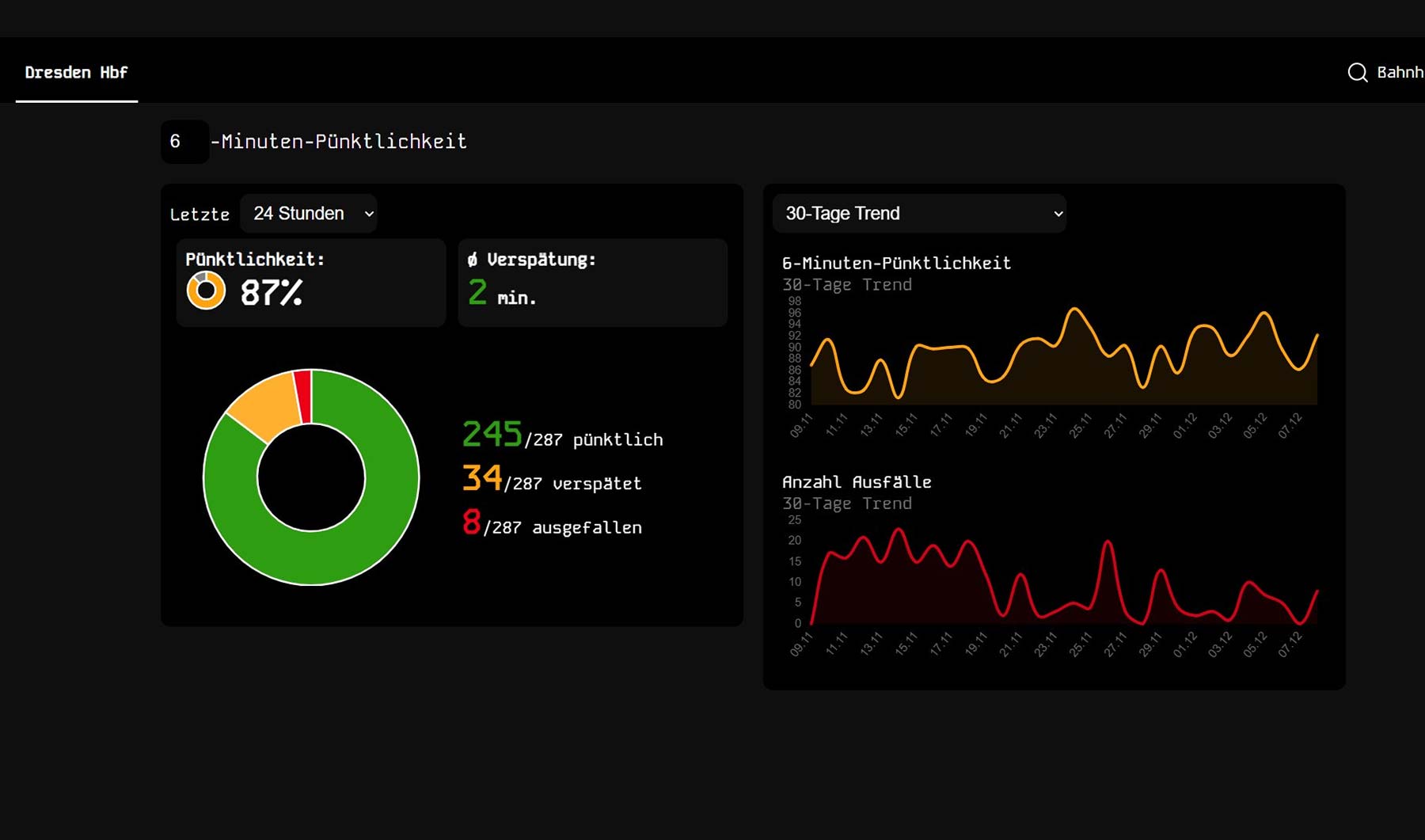The image size is (1425, 840).
Task: Select the Pünktlichkeit 87% card
Action: (310, 283)
